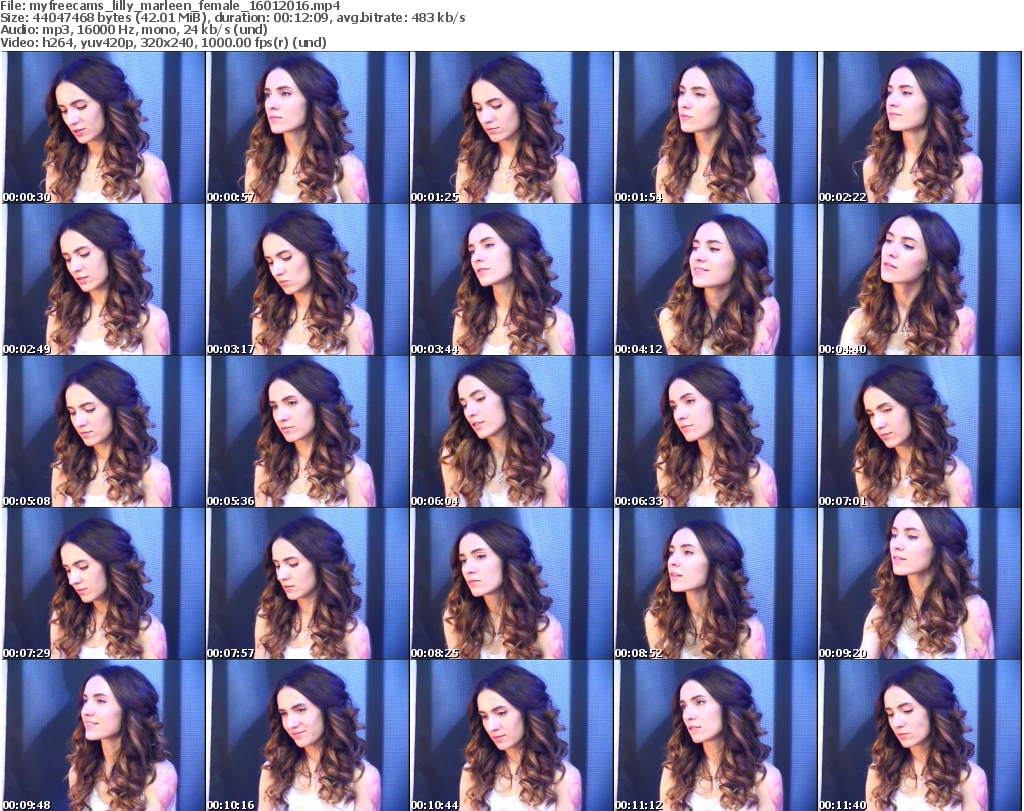Select the thumbnail at 00:05:08
The image size is (1024, 811).
pyautogui.click(x=103, y=432)
